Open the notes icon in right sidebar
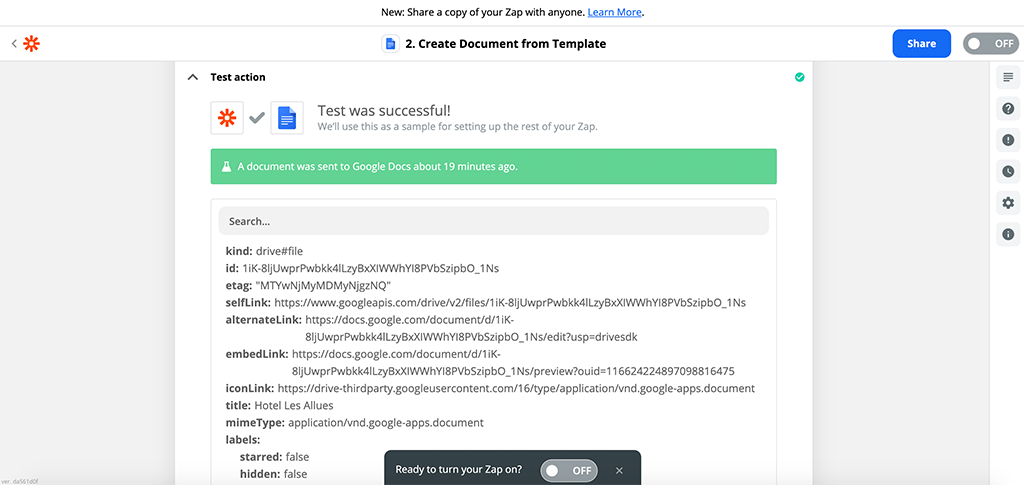The image size is (1024, 485). [1008, 77]
